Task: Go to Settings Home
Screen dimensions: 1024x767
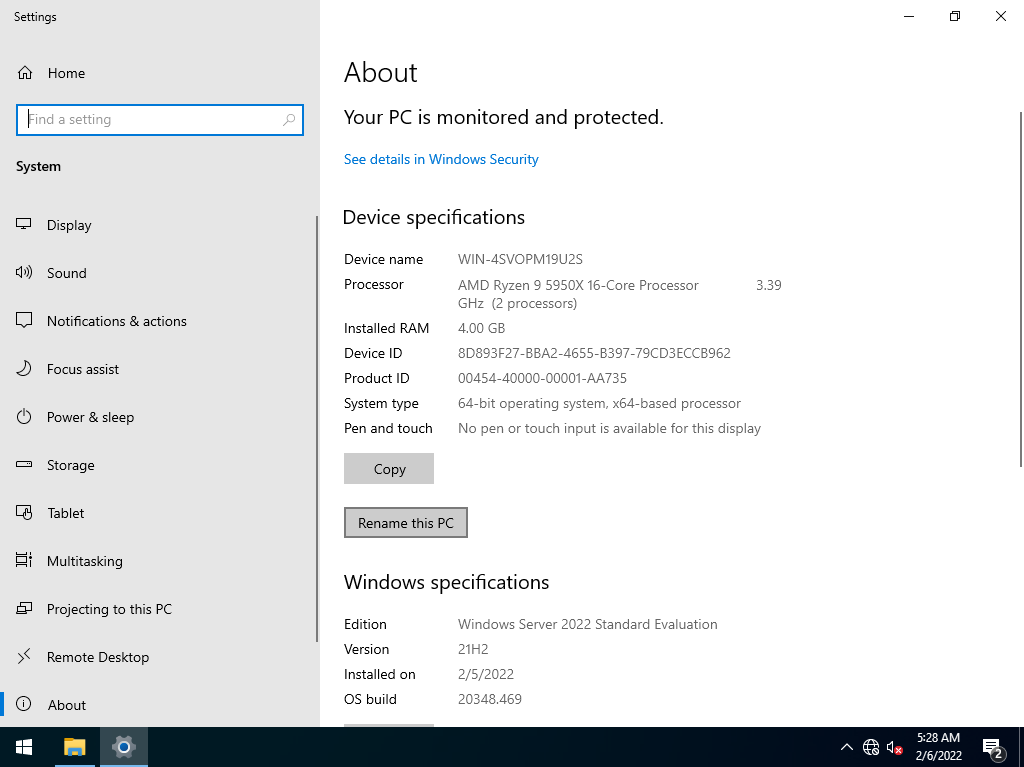Action: point(51,73)
